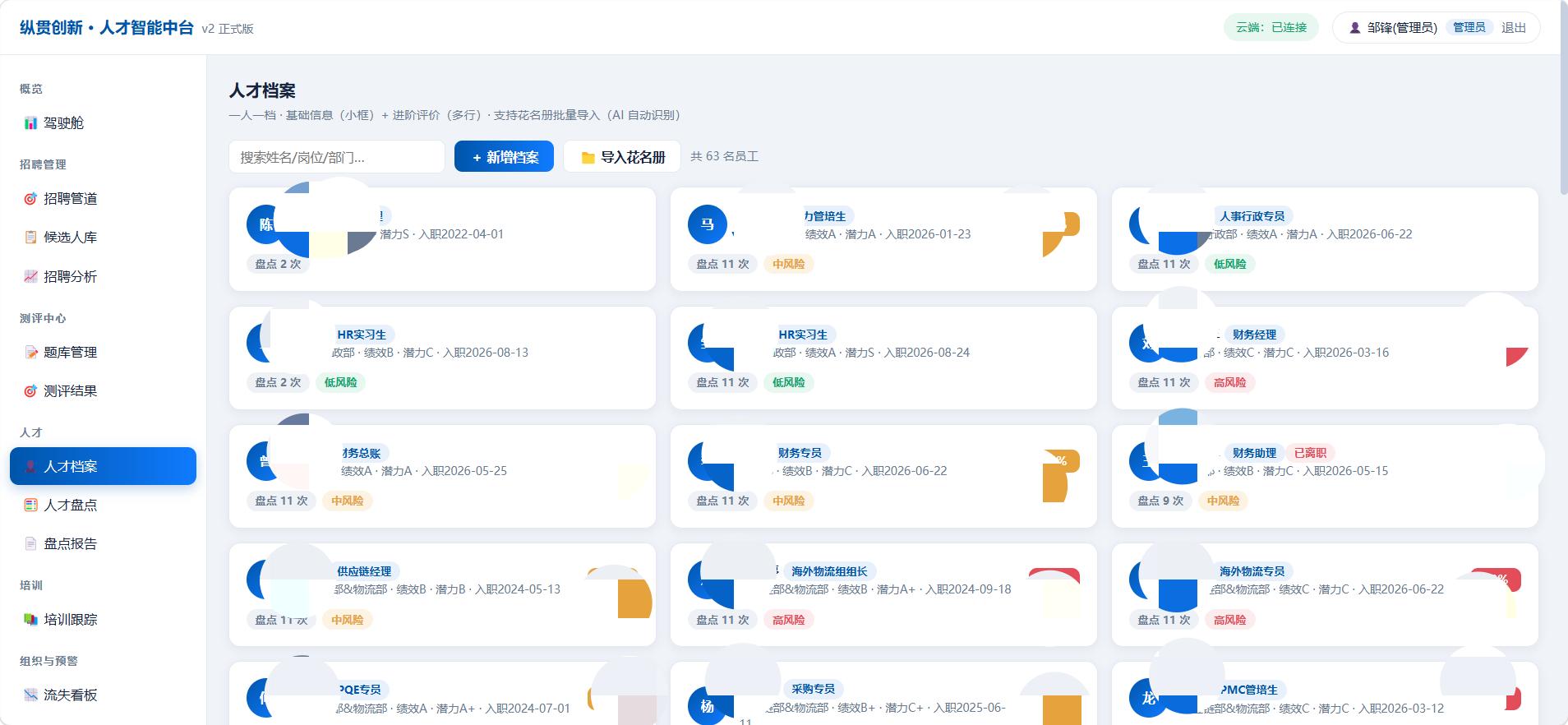
Task: Click the 入职2024-07-01 card details line
Action: coord(452,709)
